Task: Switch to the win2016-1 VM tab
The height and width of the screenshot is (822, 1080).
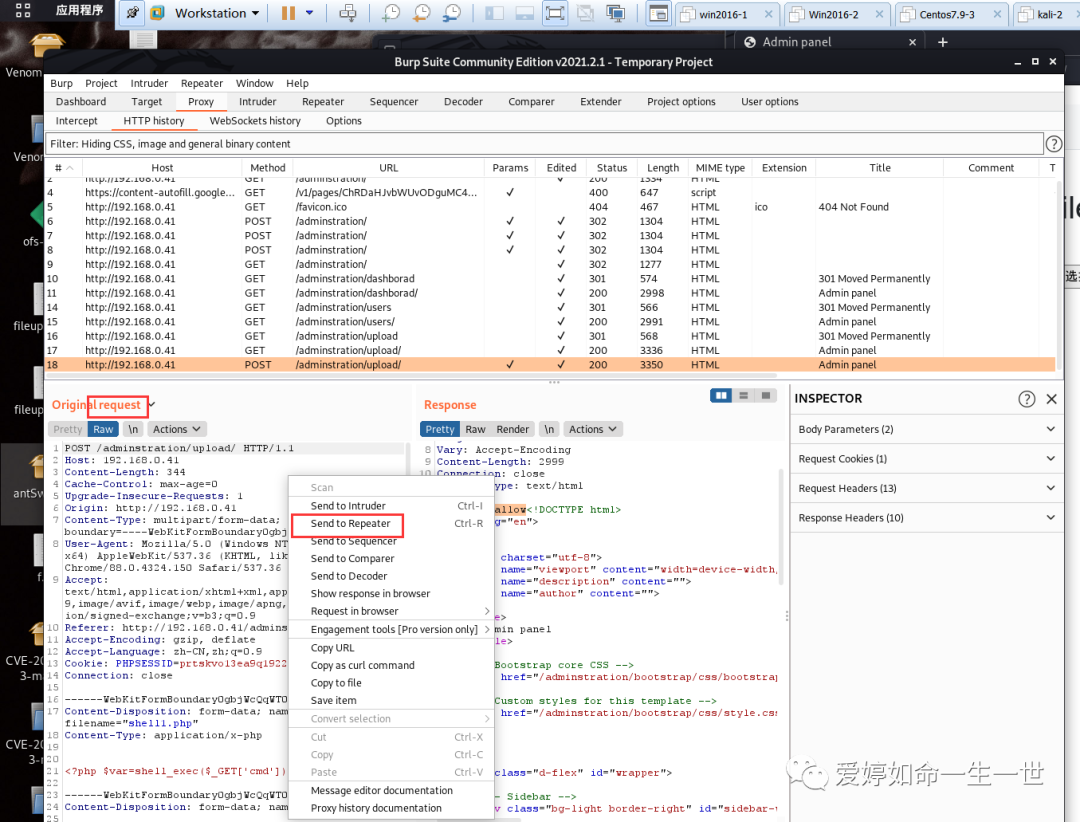Action: (725, 14)
